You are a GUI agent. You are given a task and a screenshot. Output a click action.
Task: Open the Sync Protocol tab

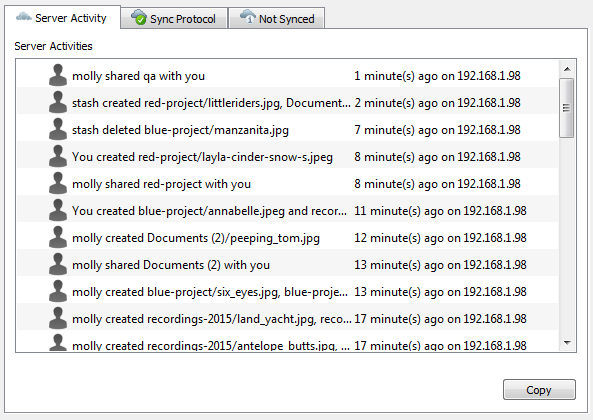174,18
